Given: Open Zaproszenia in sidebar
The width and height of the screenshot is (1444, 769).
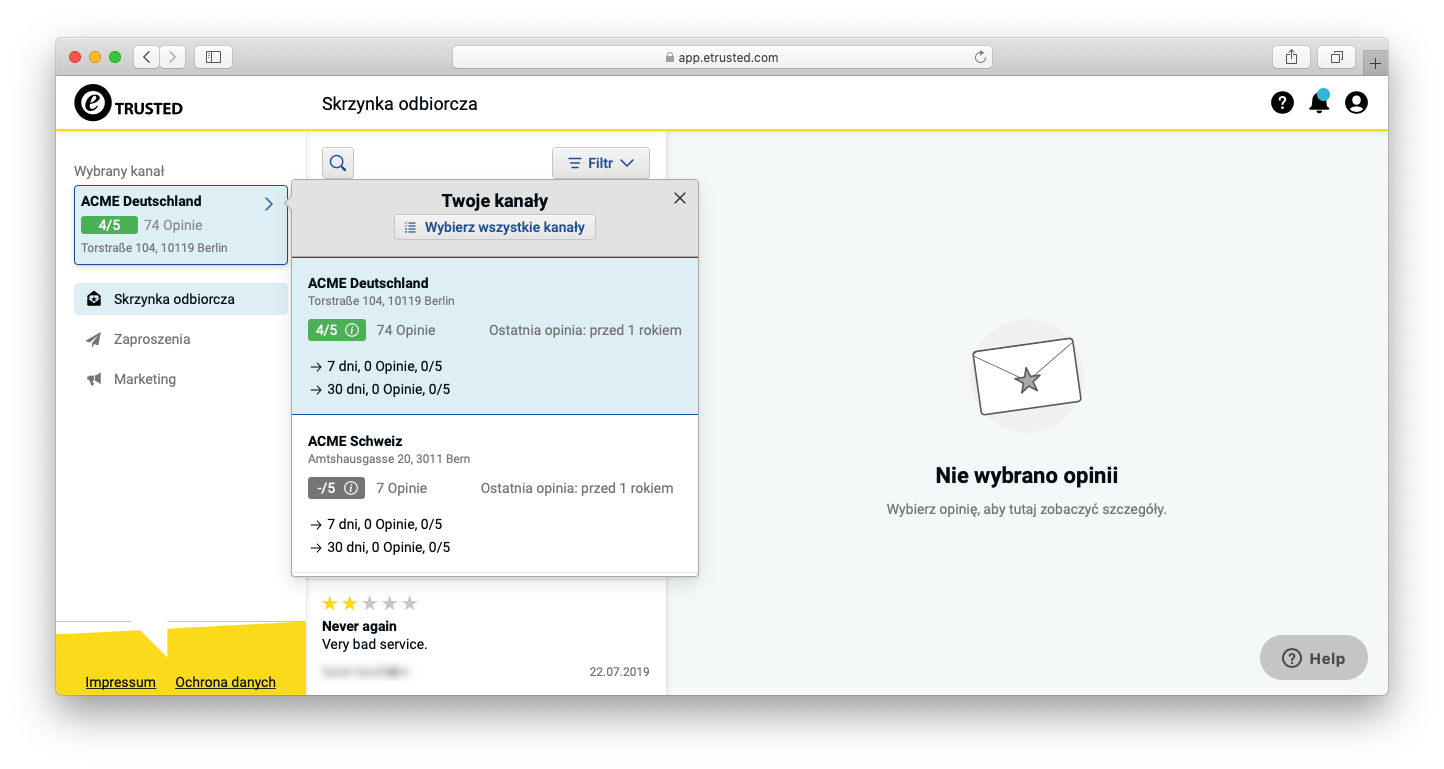Looking at the screenshot, I should pos(181,339).
